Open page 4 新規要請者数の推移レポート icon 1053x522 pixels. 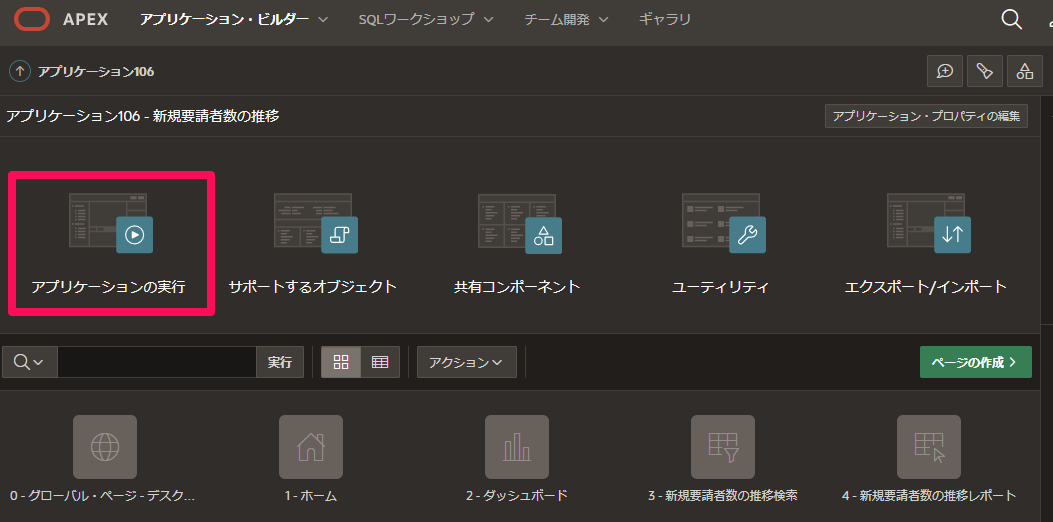tap(929, 447)
